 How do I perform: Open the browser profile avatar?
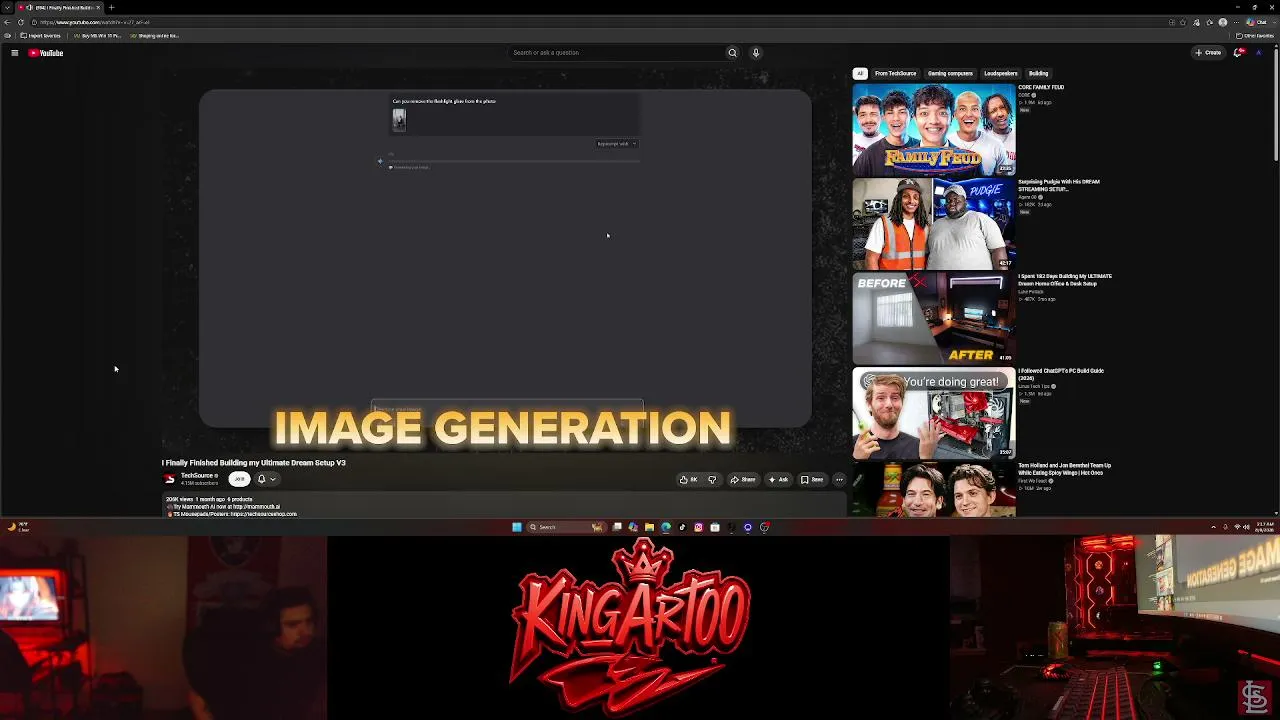pos(1222,22)
